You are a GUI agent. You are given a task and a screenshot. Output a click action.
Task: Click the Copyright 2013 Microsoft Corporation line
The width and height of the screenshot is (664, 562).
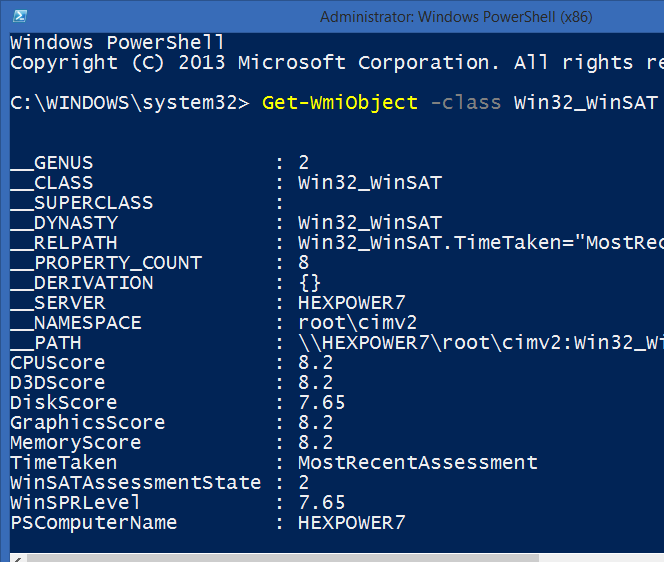coord(337,63)
